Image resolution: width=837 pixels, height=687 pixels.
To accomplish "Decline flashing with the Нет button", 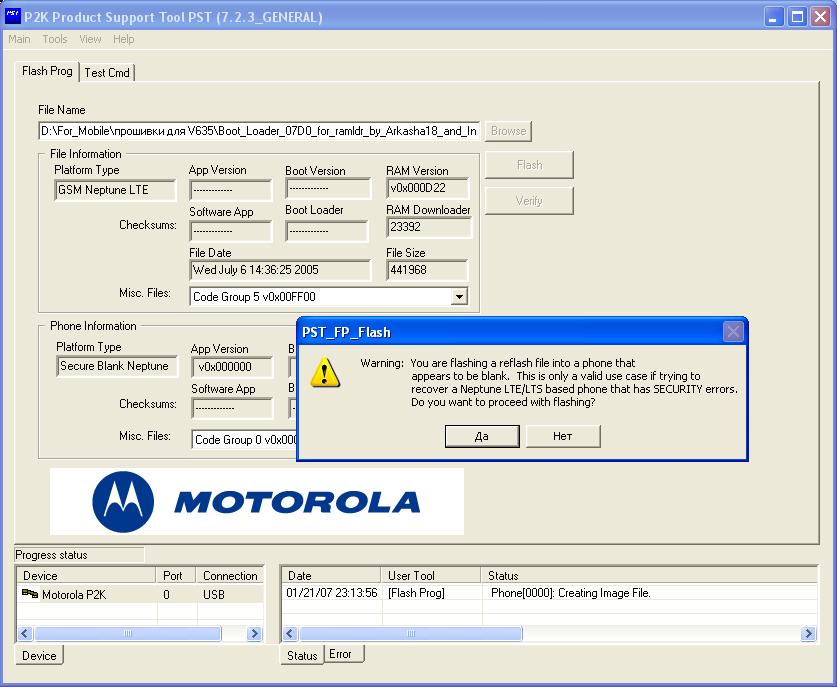I will point(563,436).
